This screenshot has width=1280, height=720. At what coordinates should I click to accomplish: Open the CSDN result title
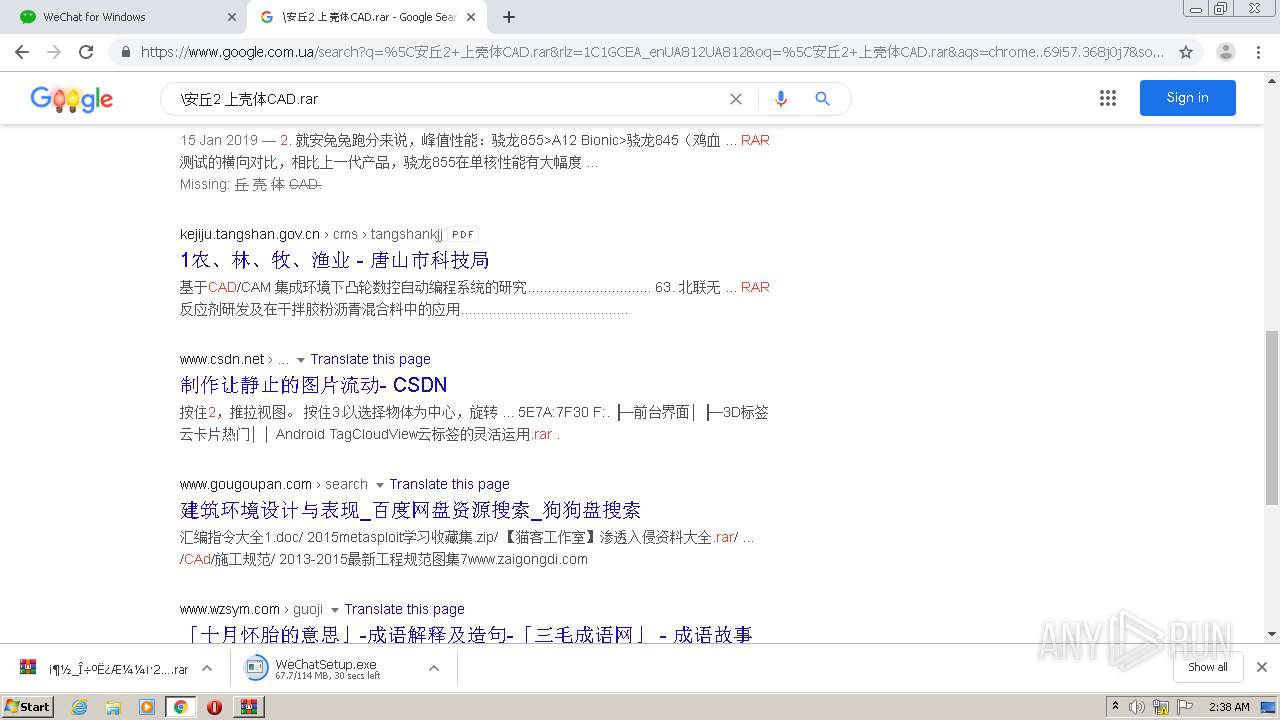coord(314,385)
